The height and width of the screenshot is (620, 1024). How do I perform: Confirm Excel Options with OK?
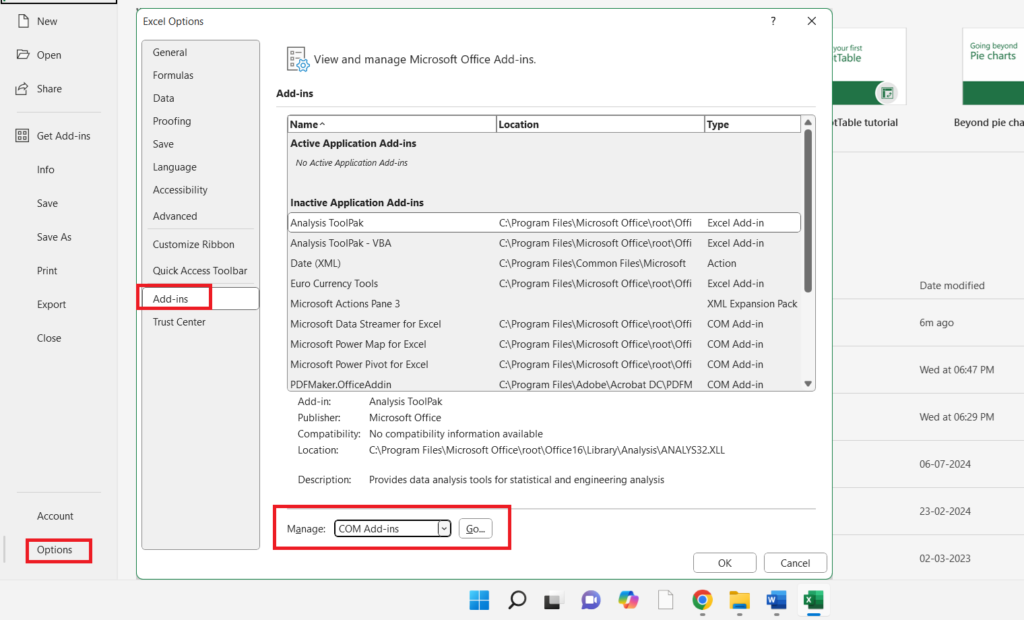pos(725,563)
